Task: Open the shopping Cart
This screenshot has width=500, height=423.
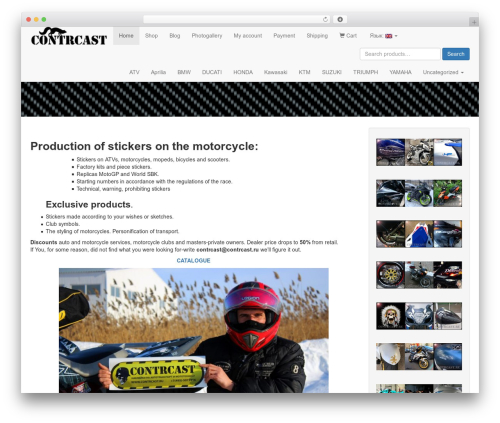Action: tap(348, 36)
